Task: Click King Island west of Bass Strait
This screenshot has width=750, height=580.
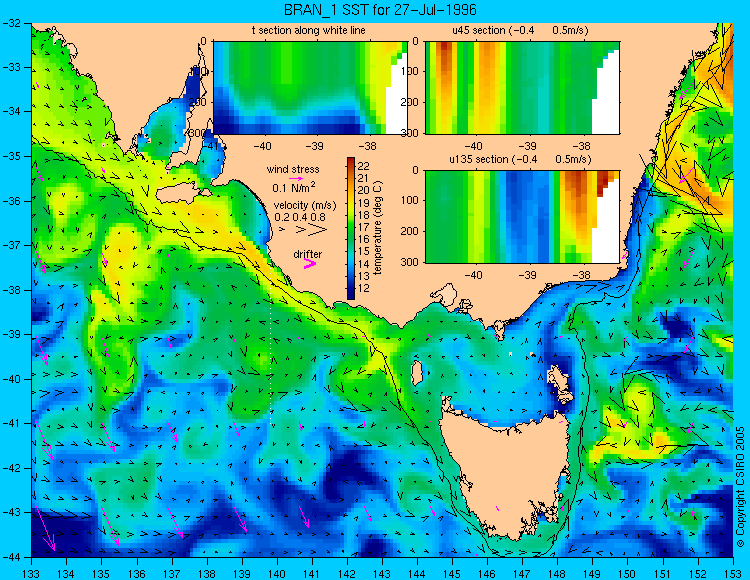Action: coord(417,373)
